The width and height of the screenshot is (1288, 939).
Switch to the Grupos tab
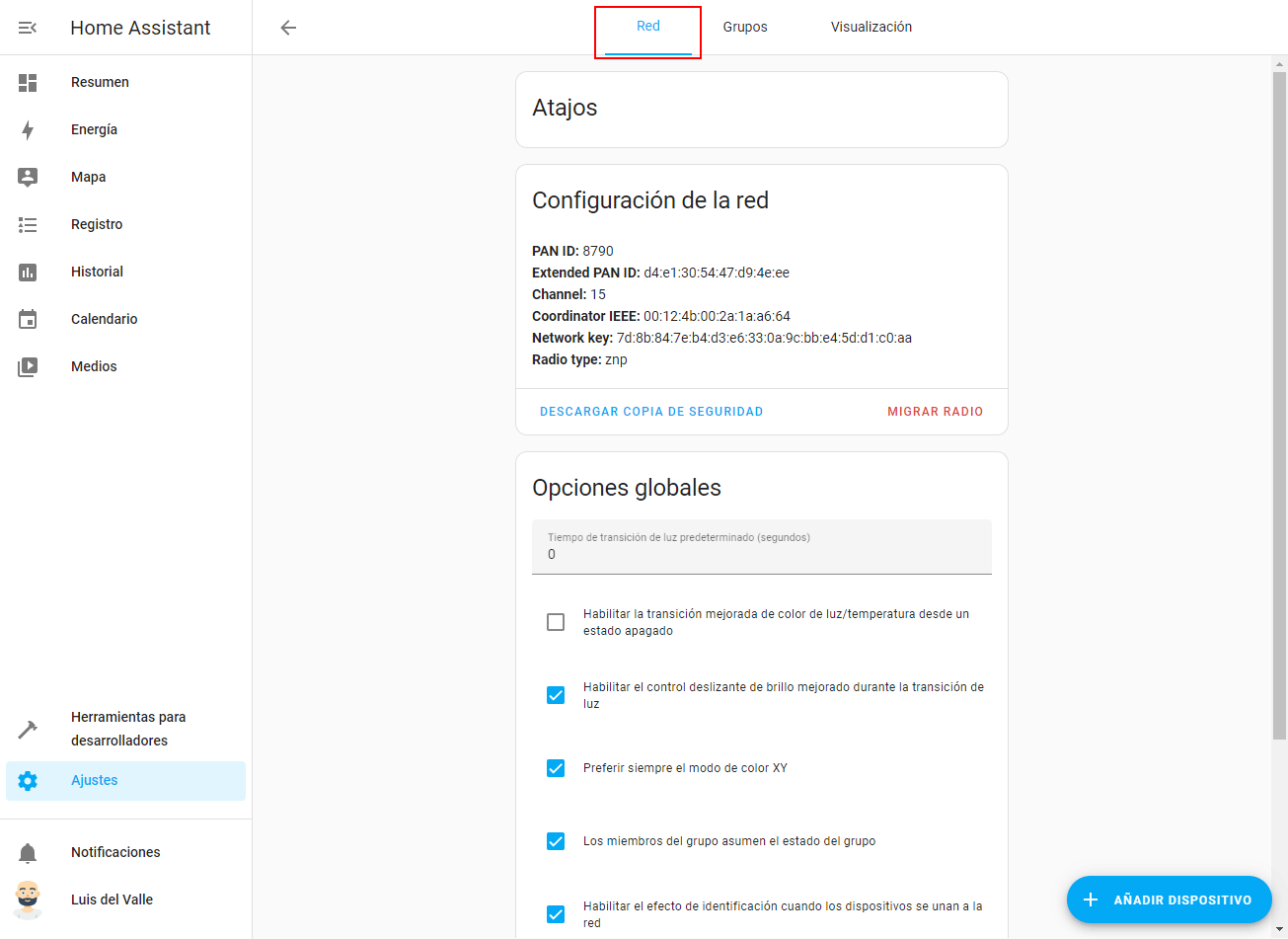tap(744, 28)
